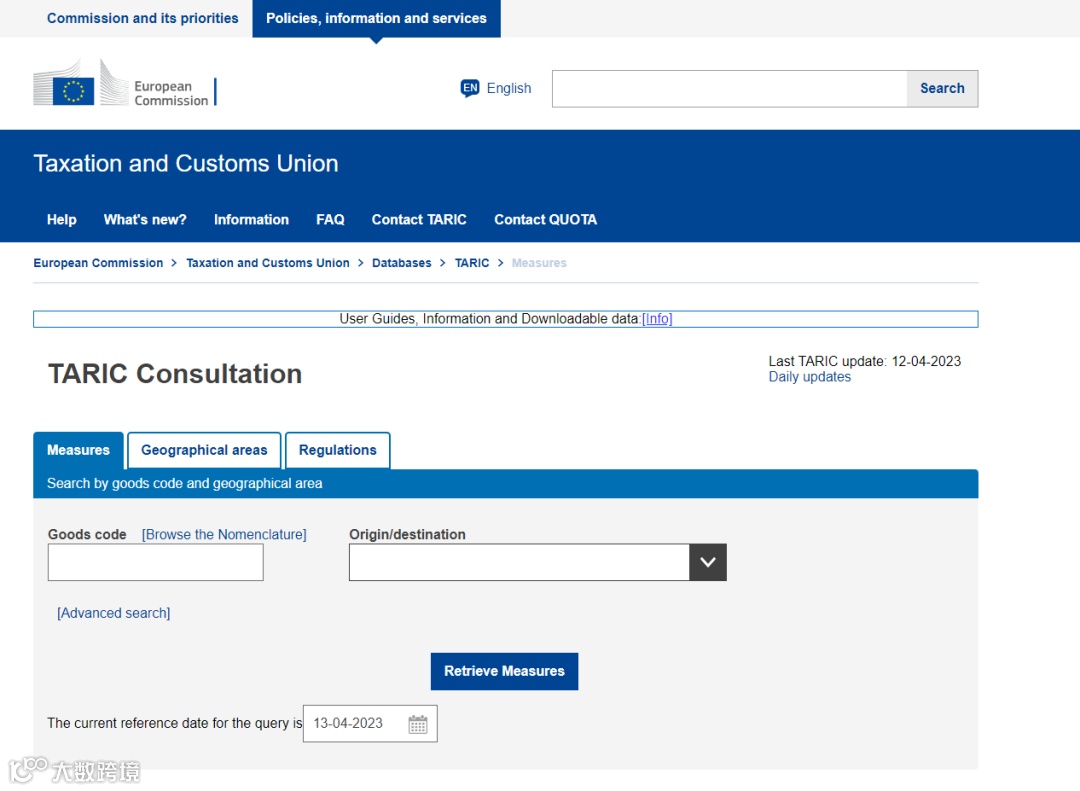Go to European Commission breadcrumb
Screen dimensions: 1080x791
(x=98, y=263)
